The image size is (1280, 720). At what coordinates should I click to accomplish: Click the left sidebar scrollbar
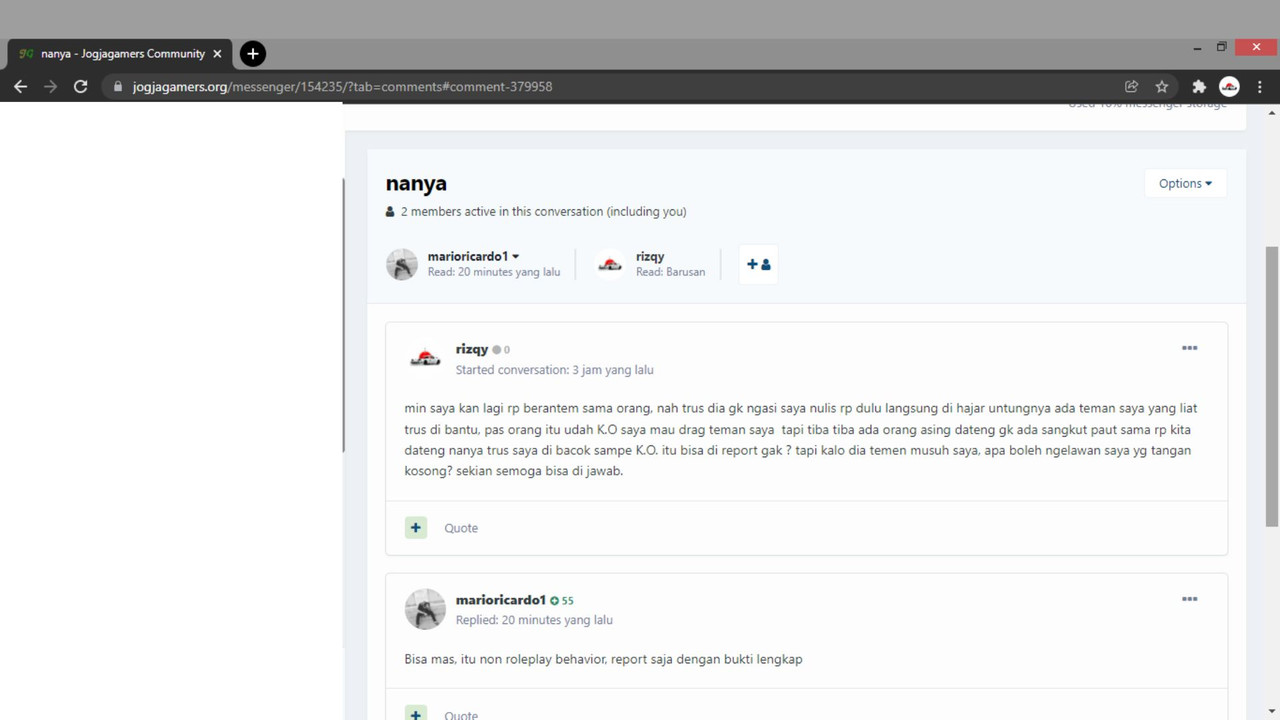pos(343,315)
